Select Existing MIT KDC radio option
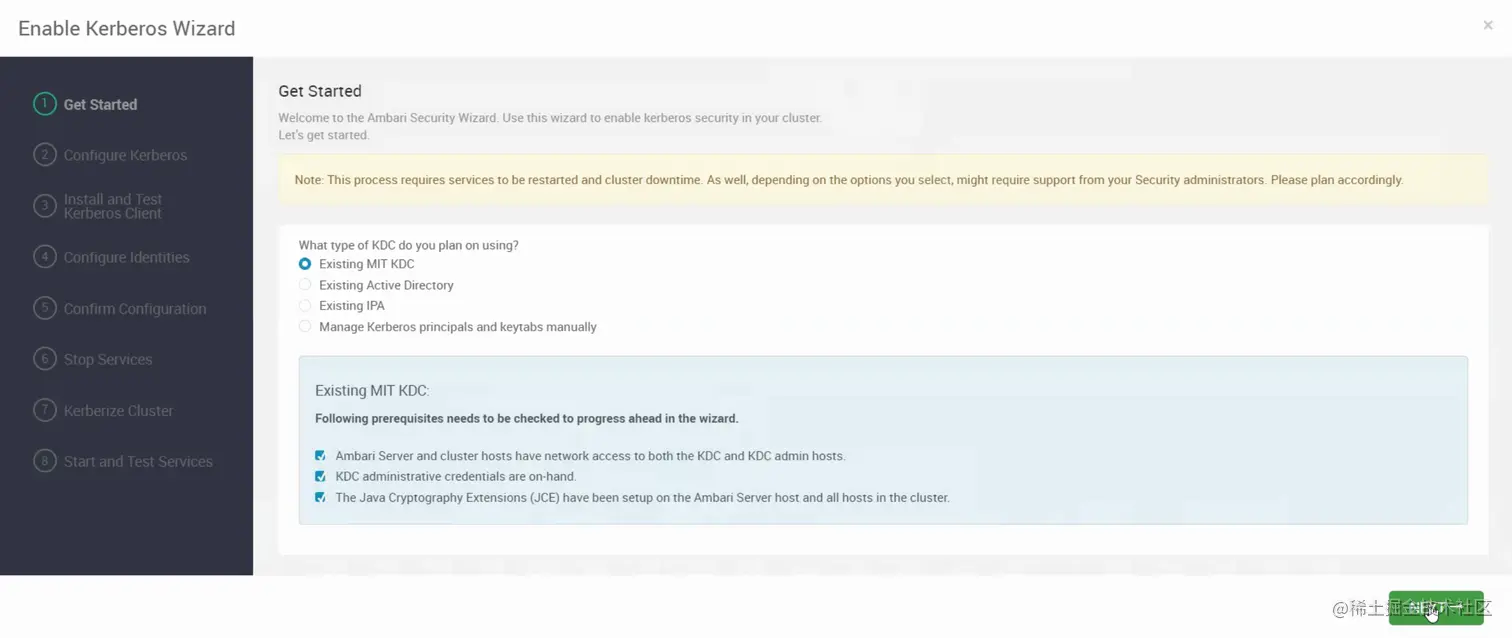 click(305, 264)
